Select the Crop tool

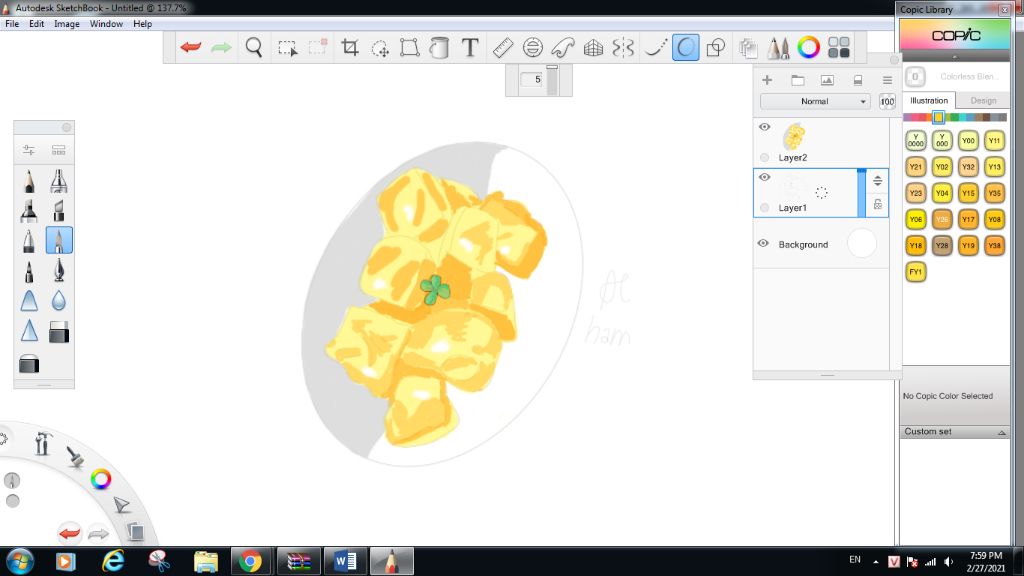pyautogui.click(x=349, y=47)
